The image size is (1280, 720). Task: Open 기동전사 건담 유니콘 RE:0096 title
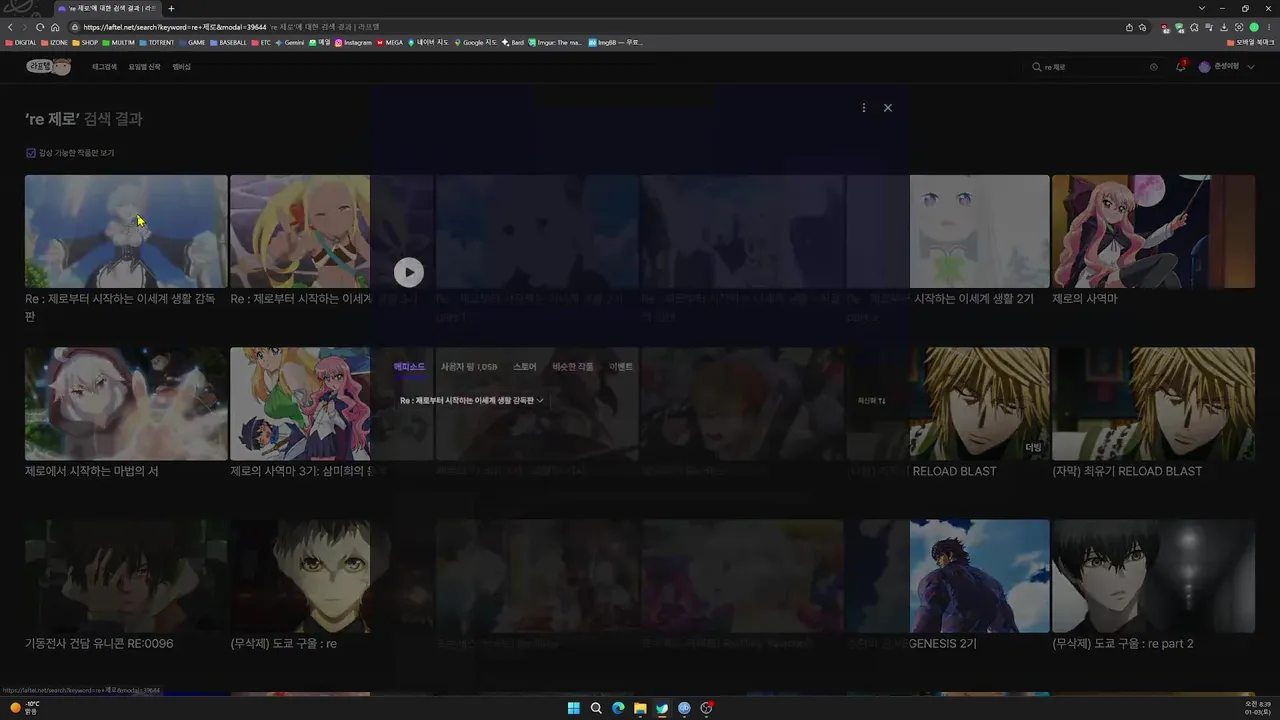tap(99, 644)
